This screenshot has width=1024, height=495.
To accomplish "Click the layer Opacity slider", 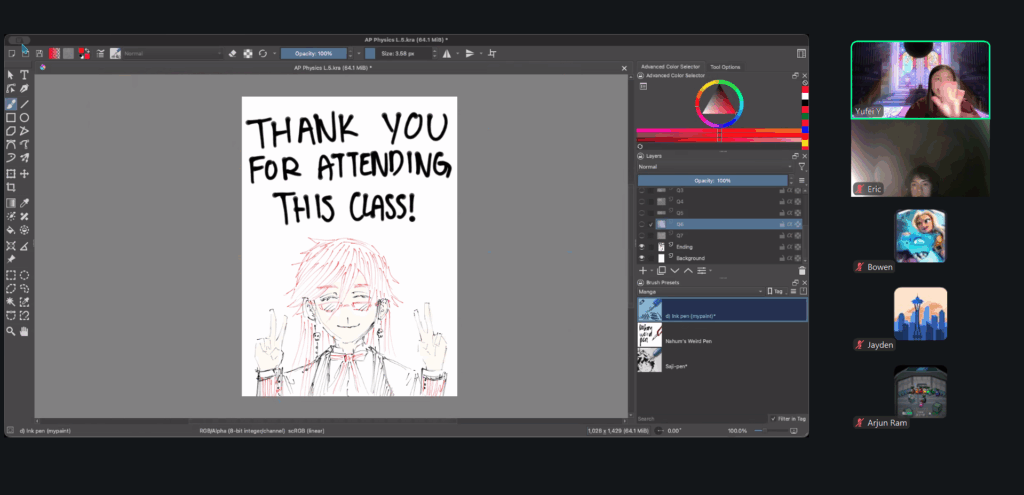I will 713,180.
